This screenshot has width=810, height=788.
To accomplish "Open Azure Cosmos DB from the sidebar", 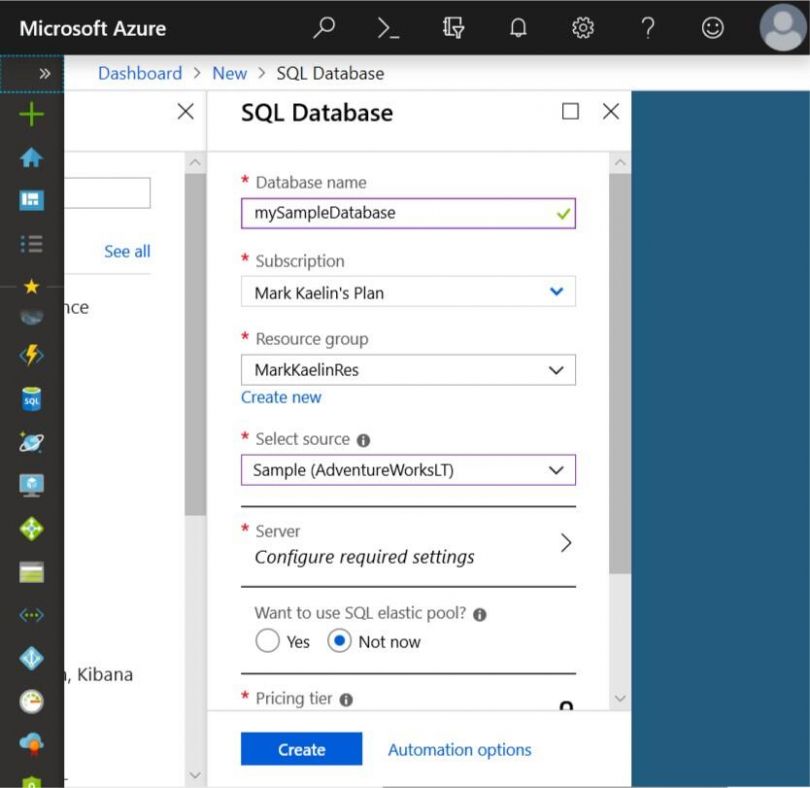I will tap(31, 442).
